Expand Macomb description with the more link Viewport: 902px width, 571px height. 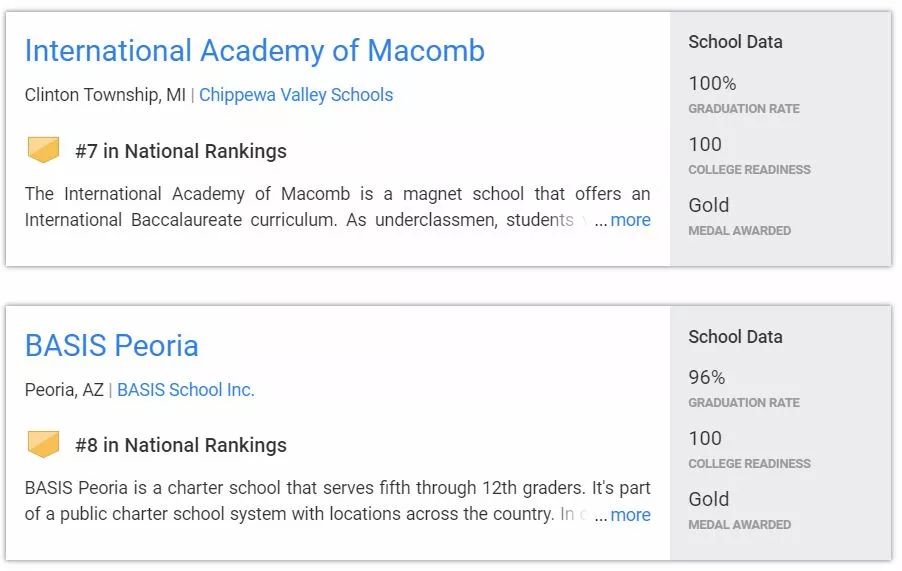(630, 220)
